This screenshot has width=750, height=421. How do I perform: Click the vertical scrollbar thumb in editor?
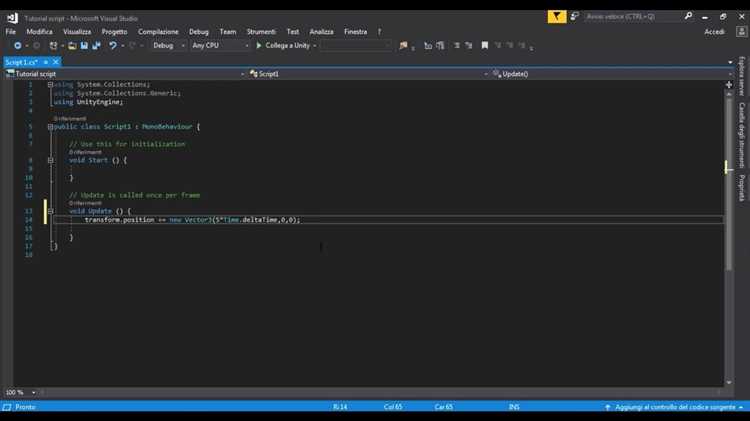(729, 184)
